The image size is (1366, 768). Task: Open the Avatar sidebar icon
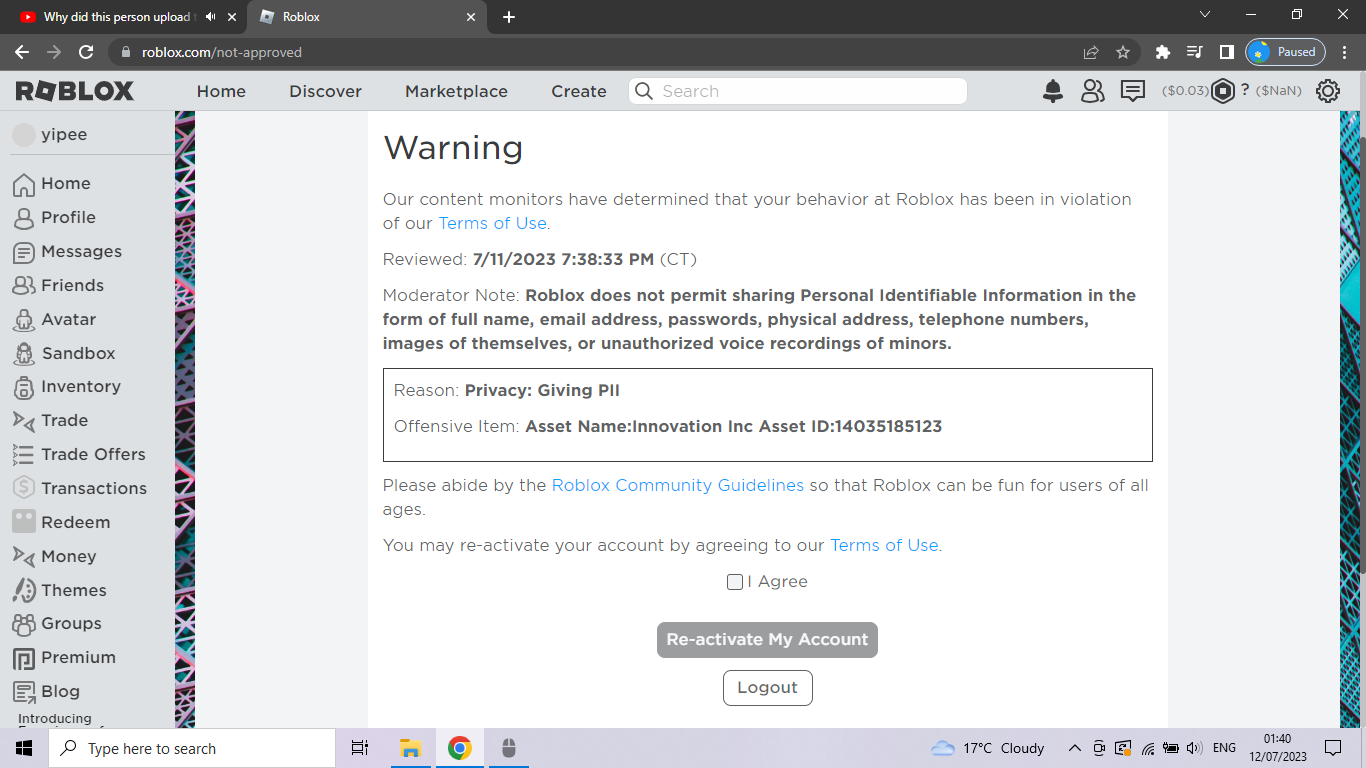tap(24, 320)
